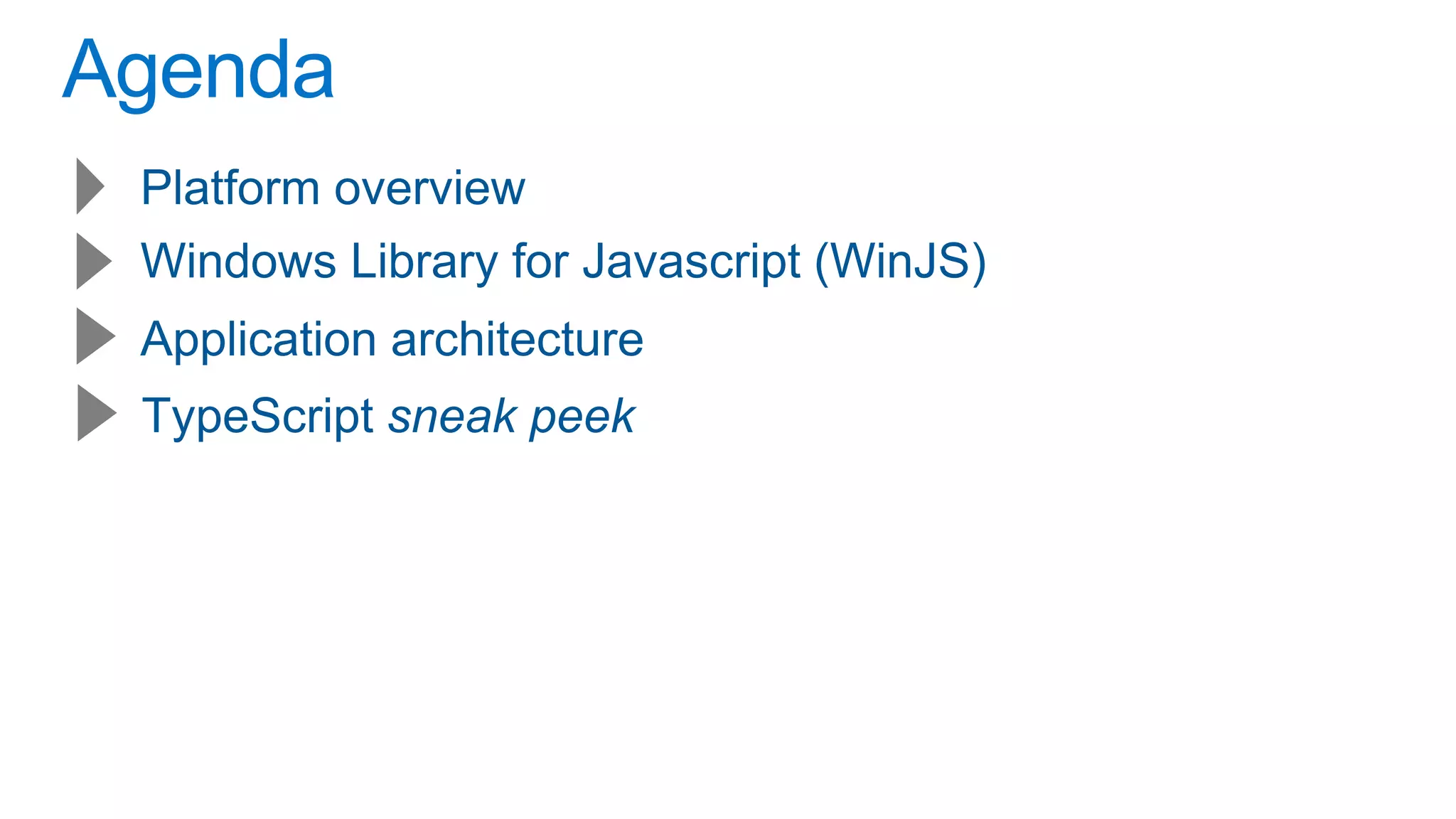Screen dimensions: 1456x819
Task: Select the word Application in third bullet
Action: 259,339
